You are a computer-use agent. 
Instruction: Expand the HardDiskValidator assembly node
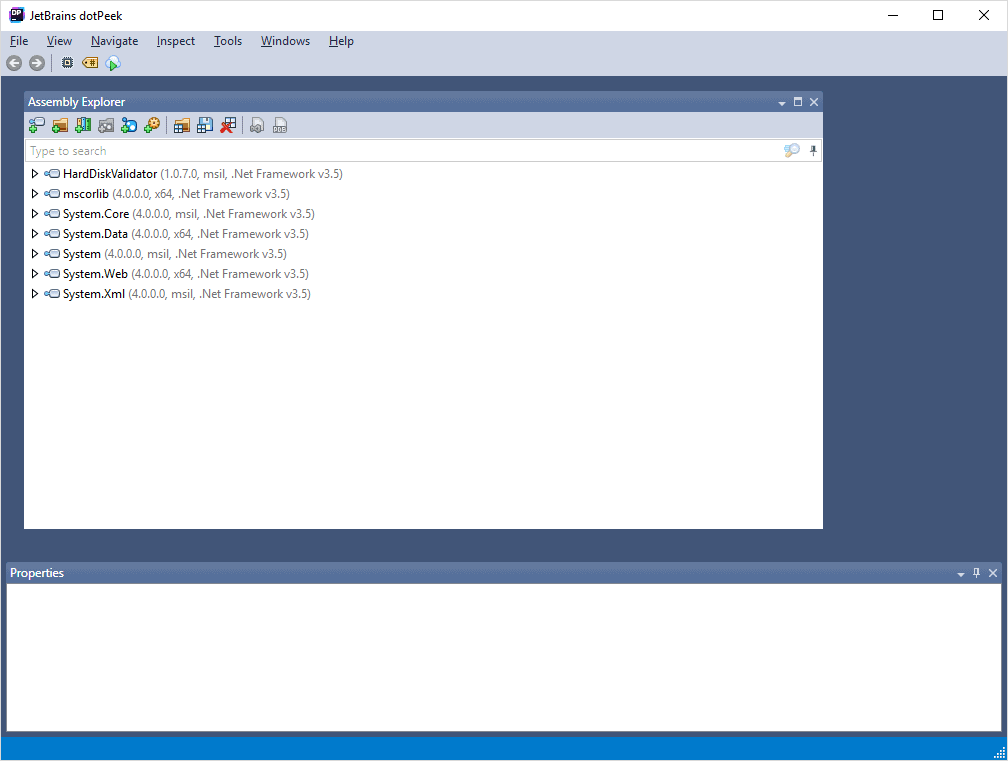34,173
